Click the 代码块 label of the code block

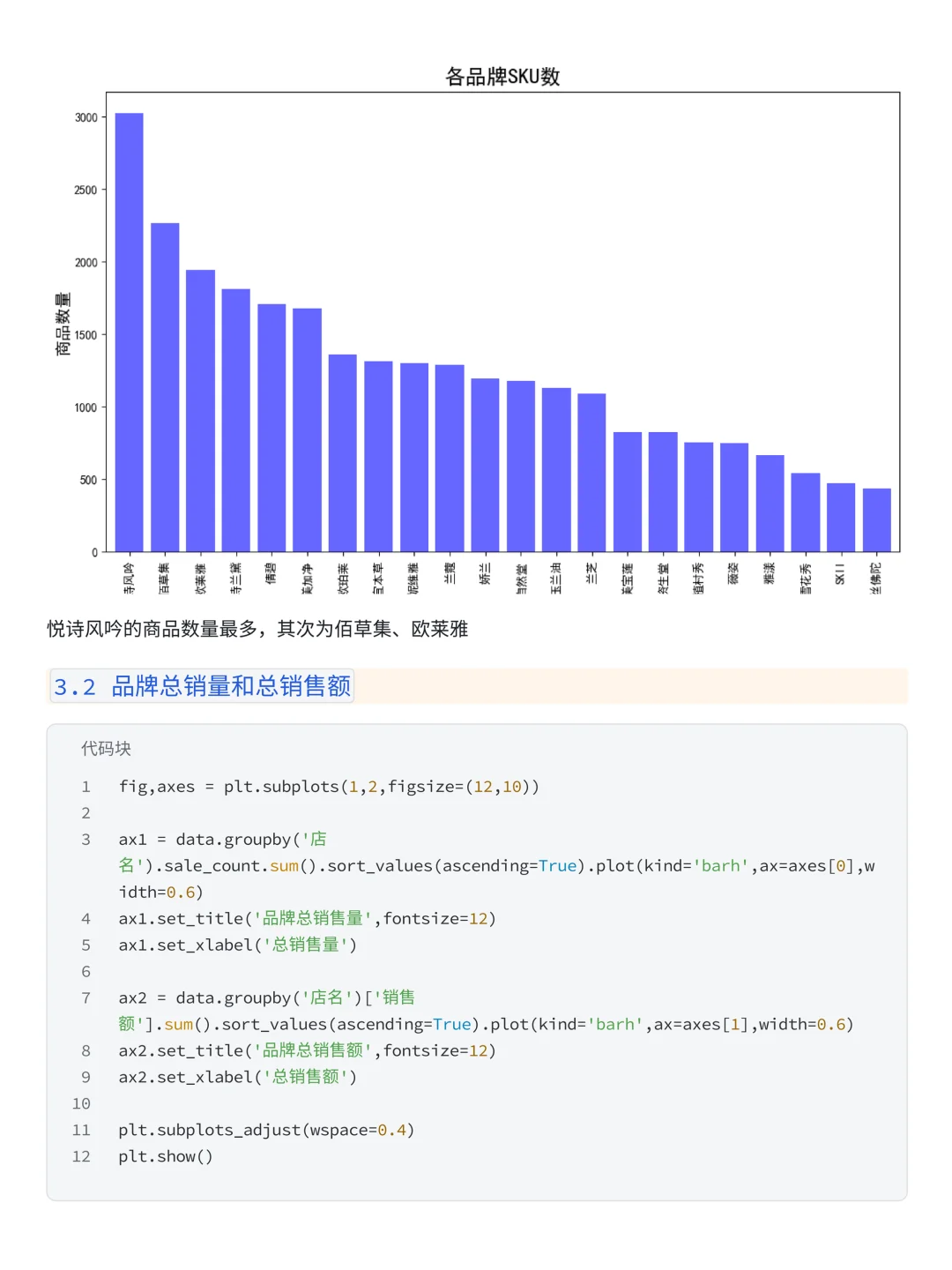pyautogui.click(x=106, y=749)
